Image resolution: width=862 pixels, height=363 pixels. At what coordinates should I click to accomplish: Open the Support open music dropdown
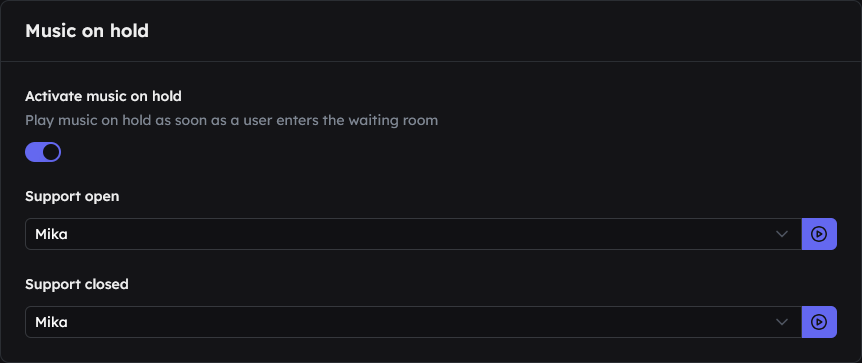coord(413,234)
